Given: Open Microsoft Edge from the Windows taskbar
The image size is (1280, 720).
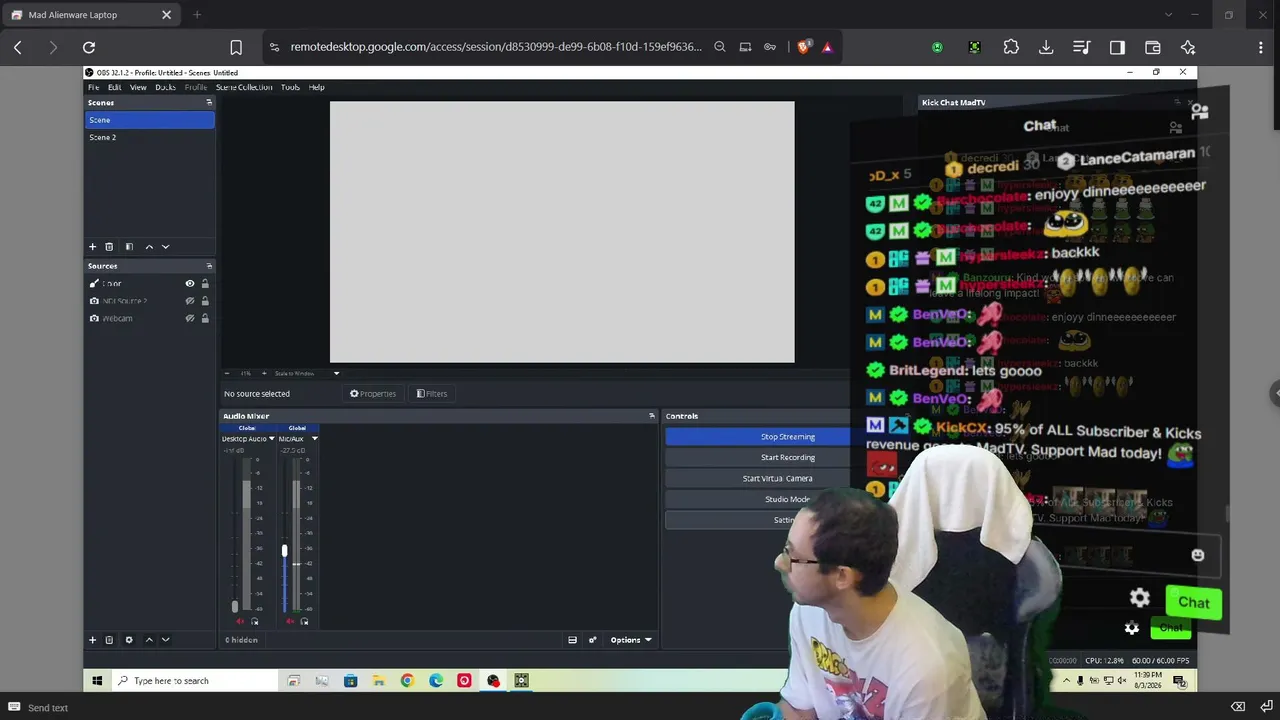Looking at the screenshot, I should (436, 681).
